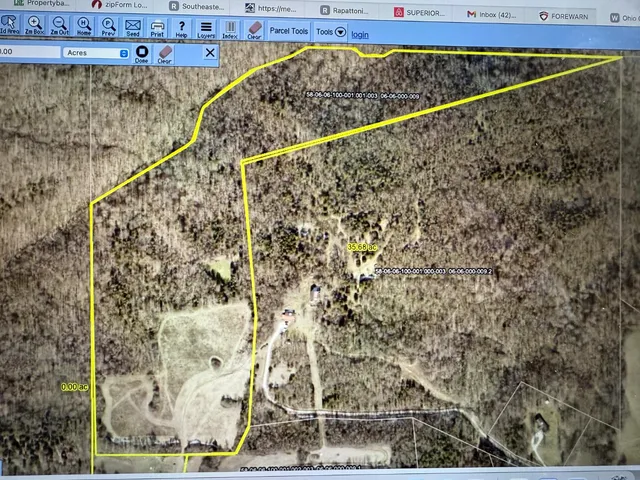Expand the Tools dropdown

click(x=331, y=32)
